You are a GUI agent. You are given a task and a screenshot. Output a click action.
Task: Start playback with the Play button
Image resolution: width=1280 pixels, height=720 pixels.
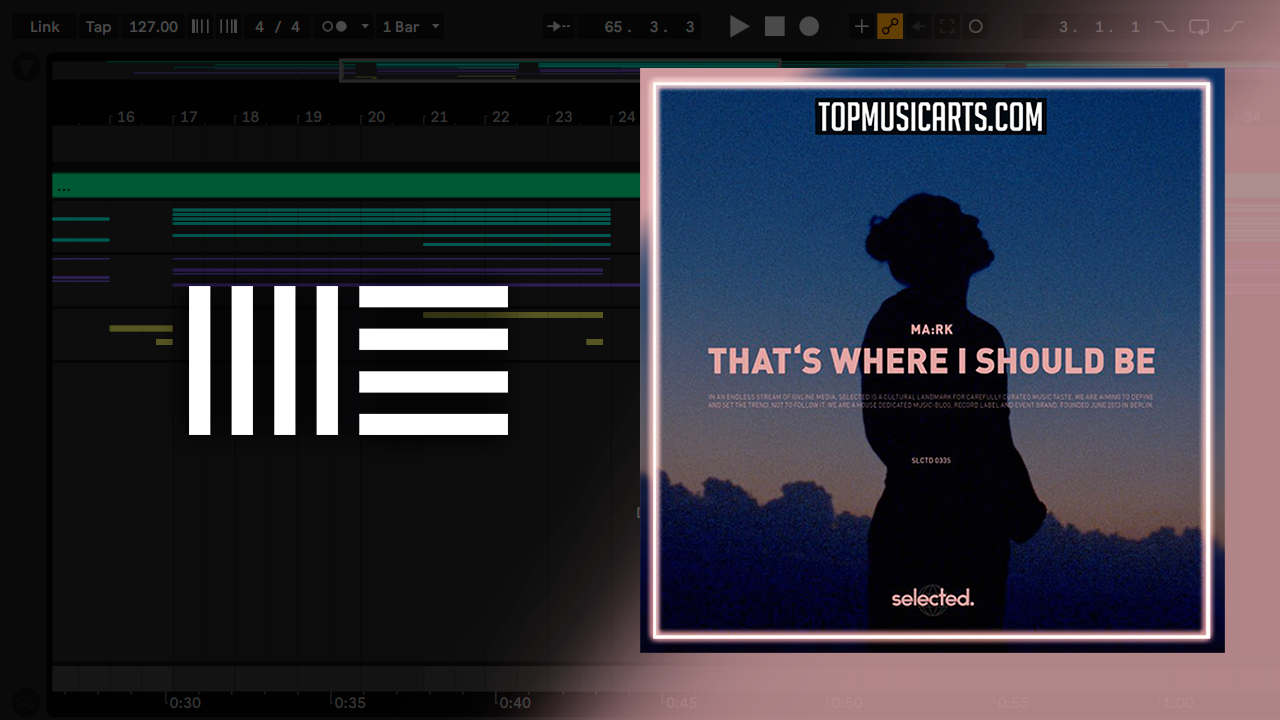click(739, 27)
